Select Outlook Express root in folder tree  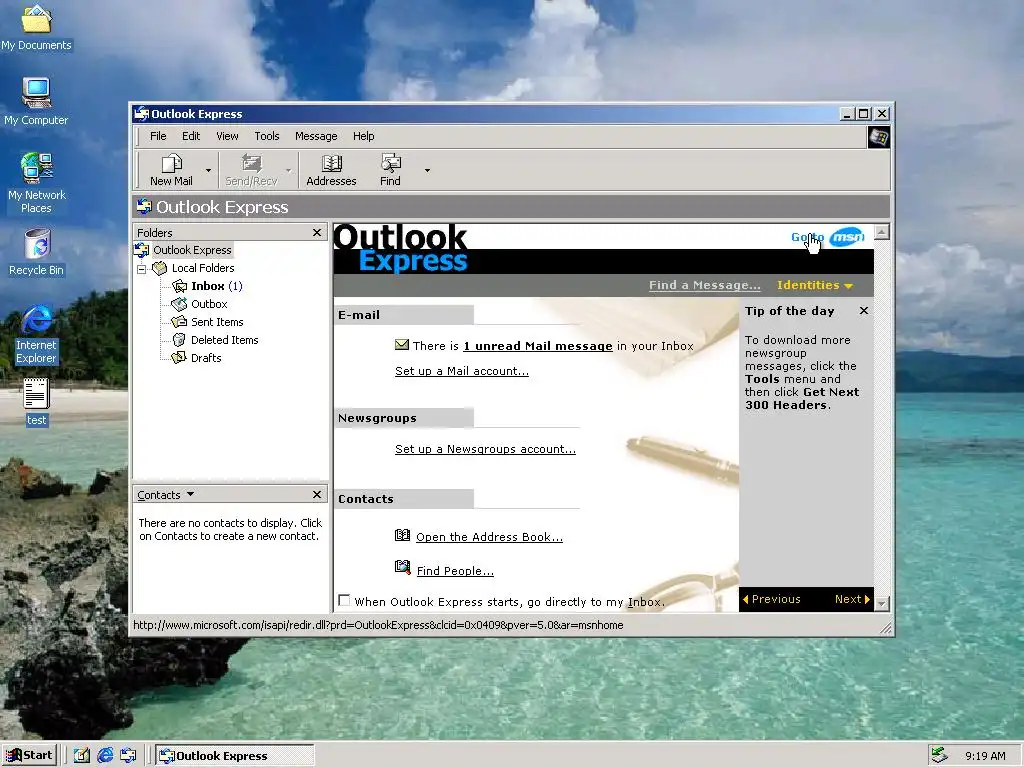tap(192, 250)
